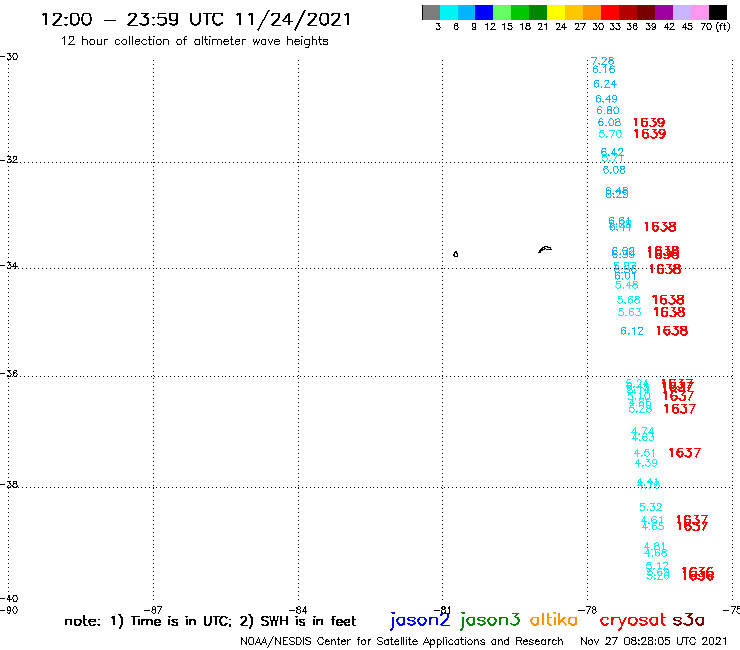Click the cyan swatch in the color scale
The width and height of the screenshot is (740, 650).
click(449, 12)
